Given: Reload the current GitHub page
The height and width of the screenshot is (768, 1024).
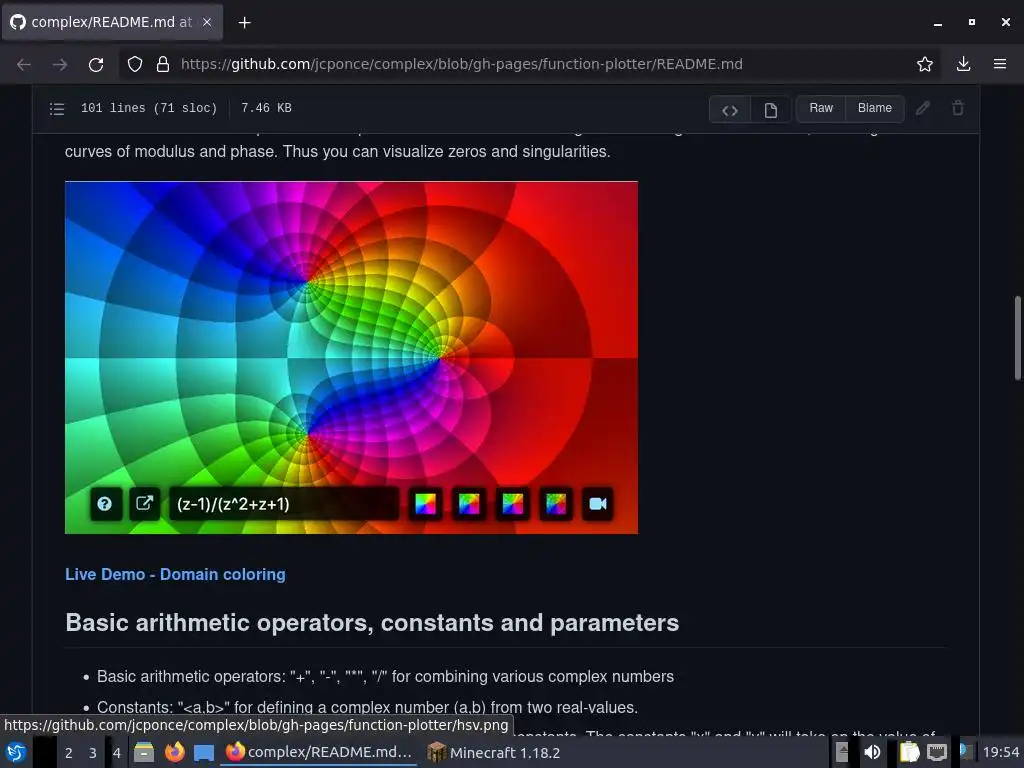Looking at the screenshot, I should tap(96, 64).
